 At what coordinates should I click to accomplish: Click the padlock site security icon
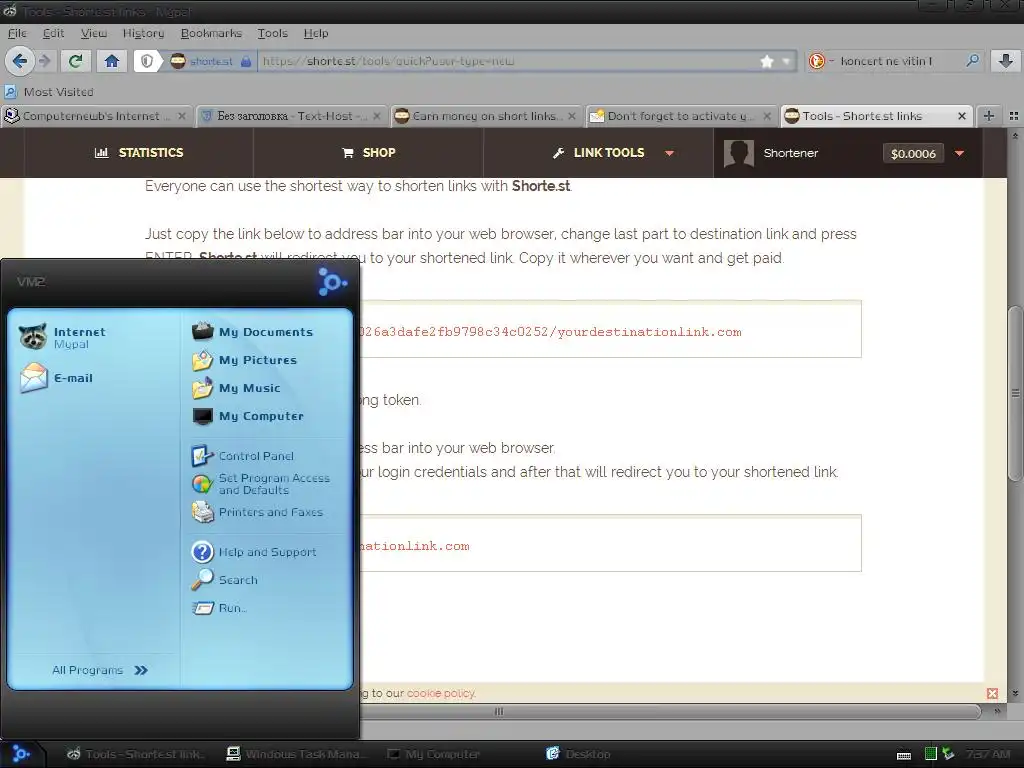246,61
